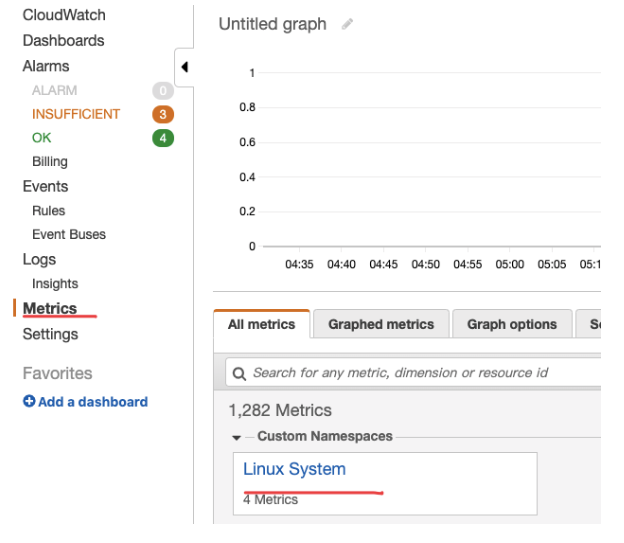Open Metrics in the navigation sidebar
624x543 pixels.
(x=50, y=308)
